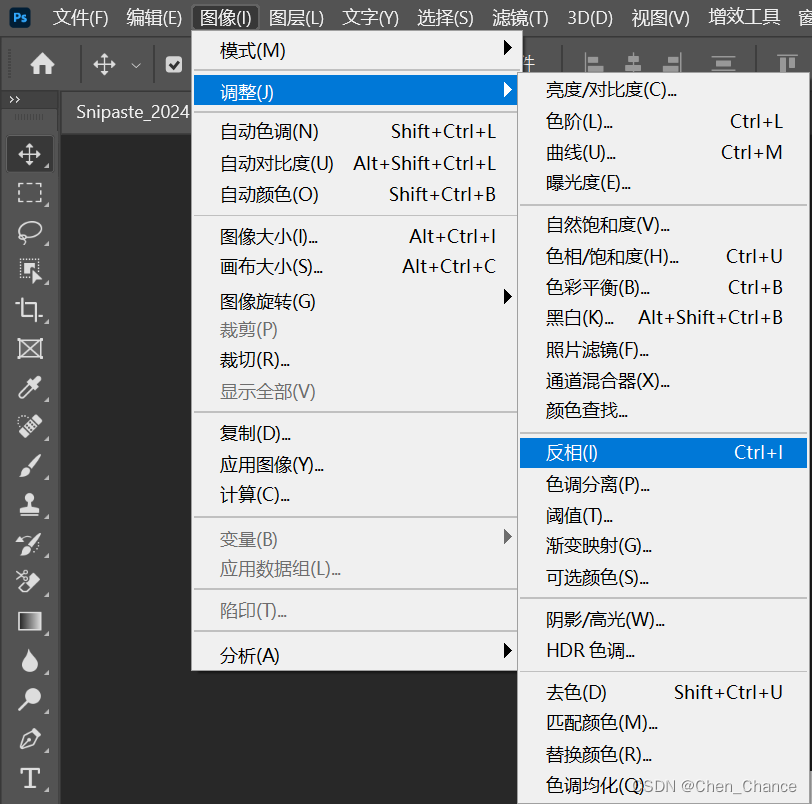Open the 增效工具 menu

[x=744, y=18]
